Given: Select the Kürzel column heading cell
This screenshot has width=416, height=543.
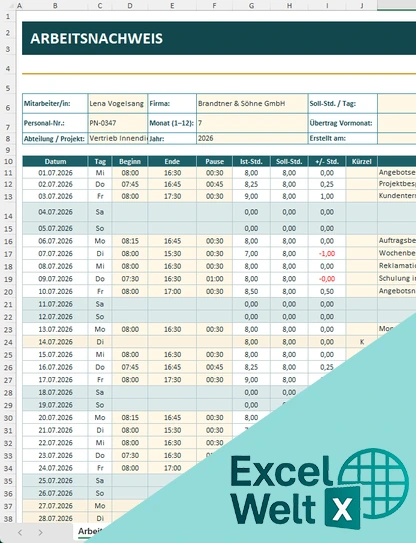Looking at the screenshot, I should pos(362,161).
